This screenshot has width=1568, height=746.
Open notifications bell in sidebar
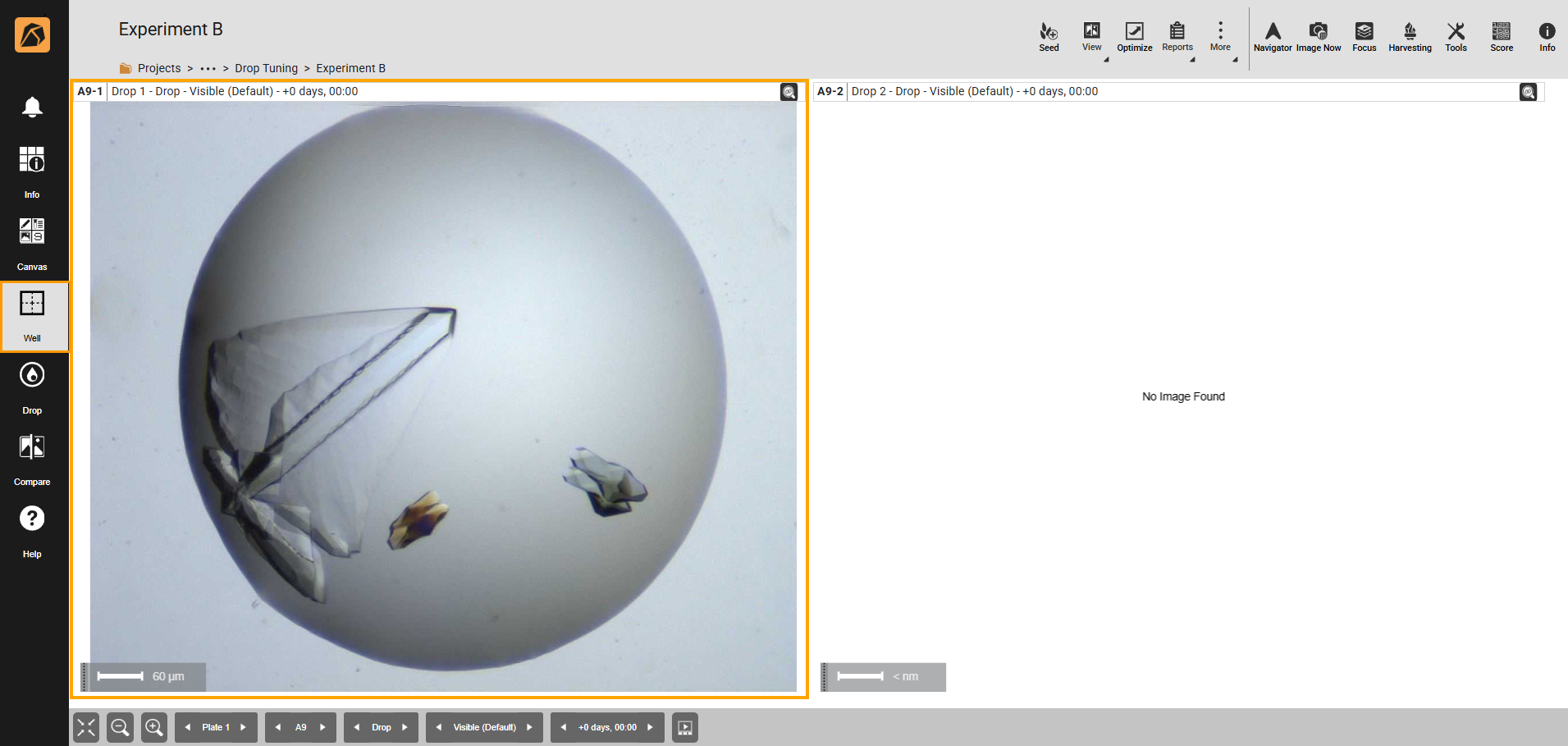(32, 108)
